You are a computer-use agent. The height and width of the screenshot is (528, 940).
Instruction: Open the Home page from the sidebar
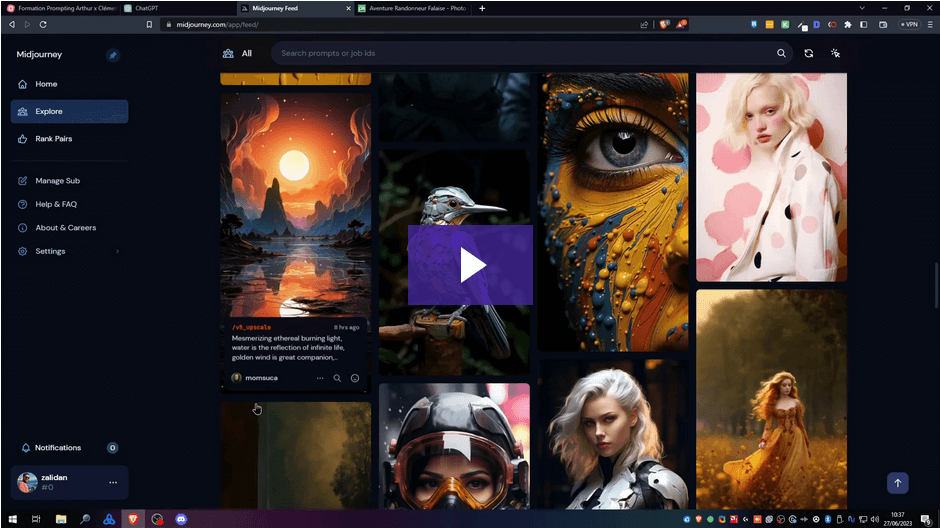click(46, 84)
